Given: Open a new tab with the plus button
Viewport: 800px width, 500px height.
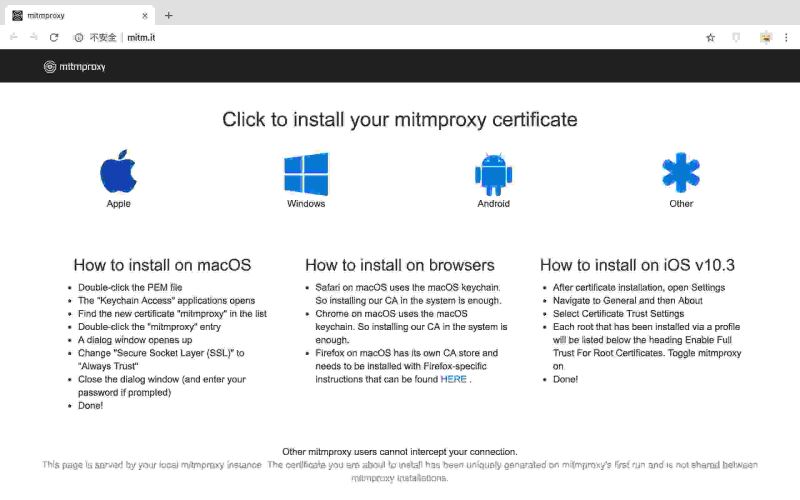Looking at the screenshot, I should [x=168, y=15].
